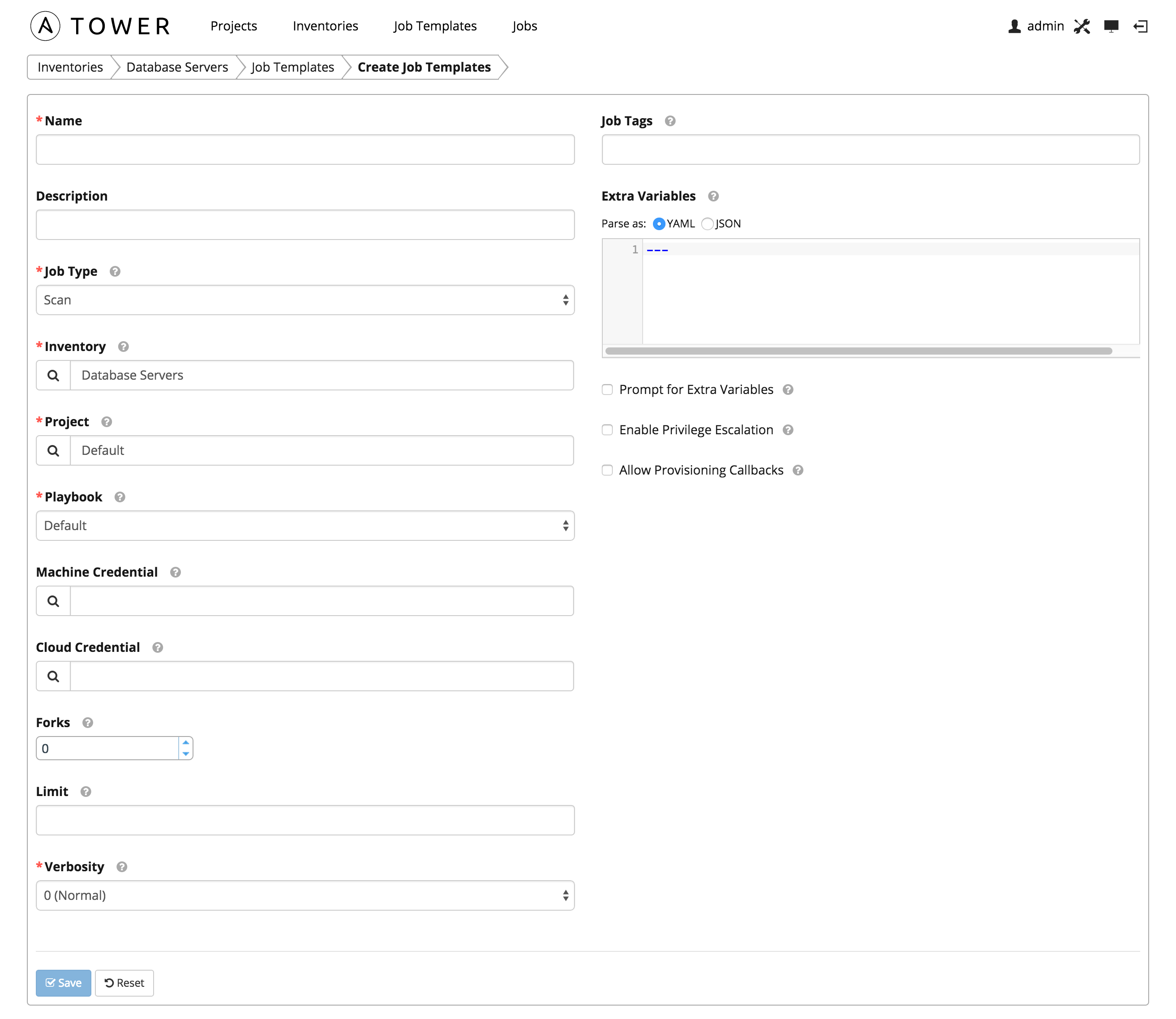Click the Save button

[x=64, y=983]
